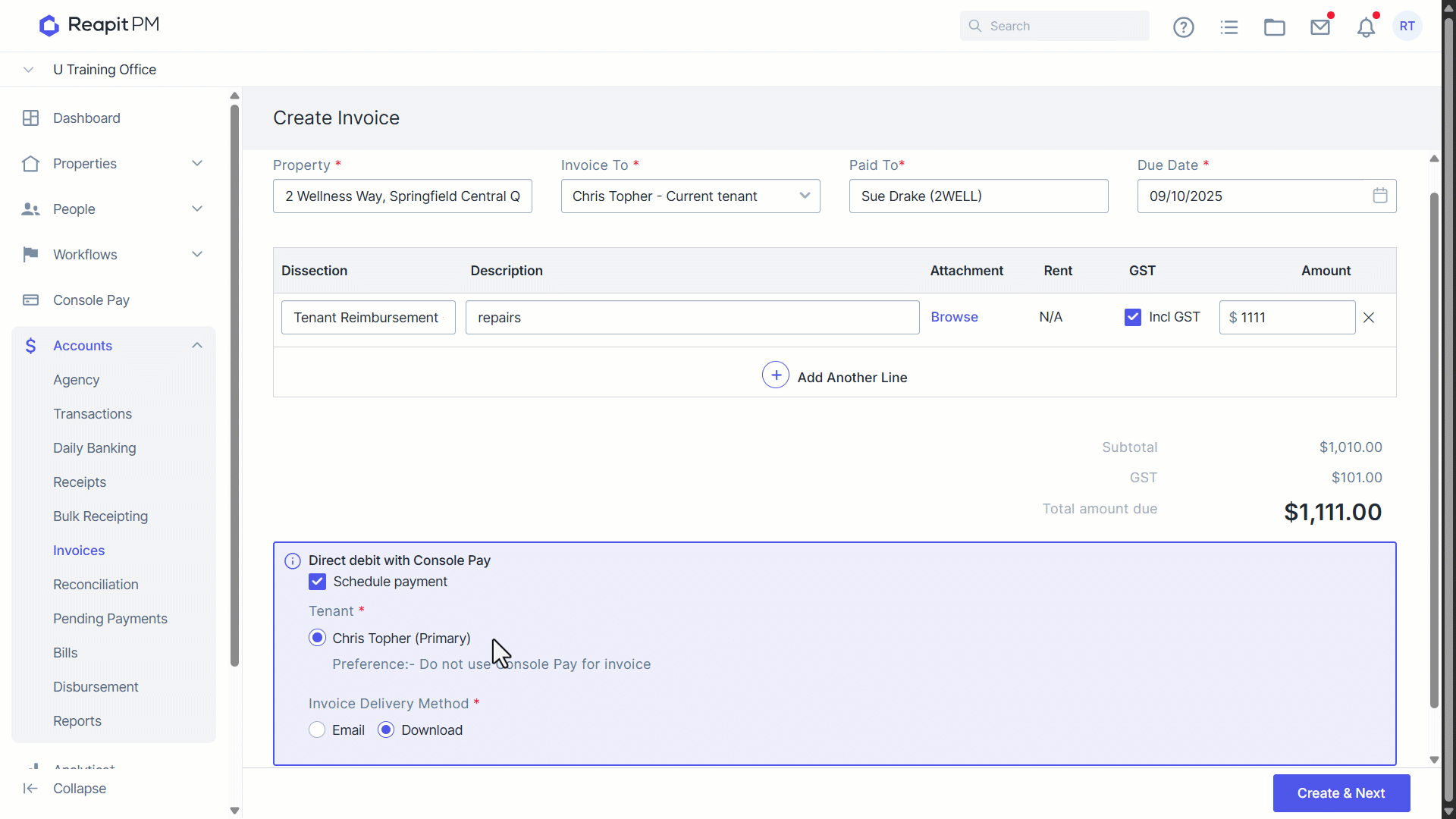Select Download delivery method
This screenshot has width=1456, height=819.
click(386, 730)
